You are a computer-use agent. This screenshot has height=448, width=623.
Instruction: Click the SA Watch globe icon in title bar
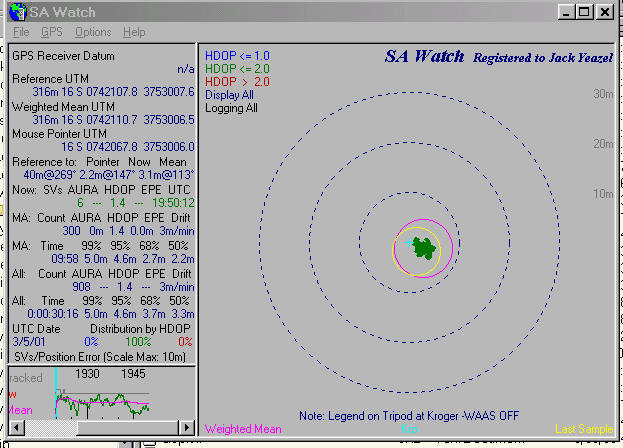pyautogui.click(x=16, y=12)
